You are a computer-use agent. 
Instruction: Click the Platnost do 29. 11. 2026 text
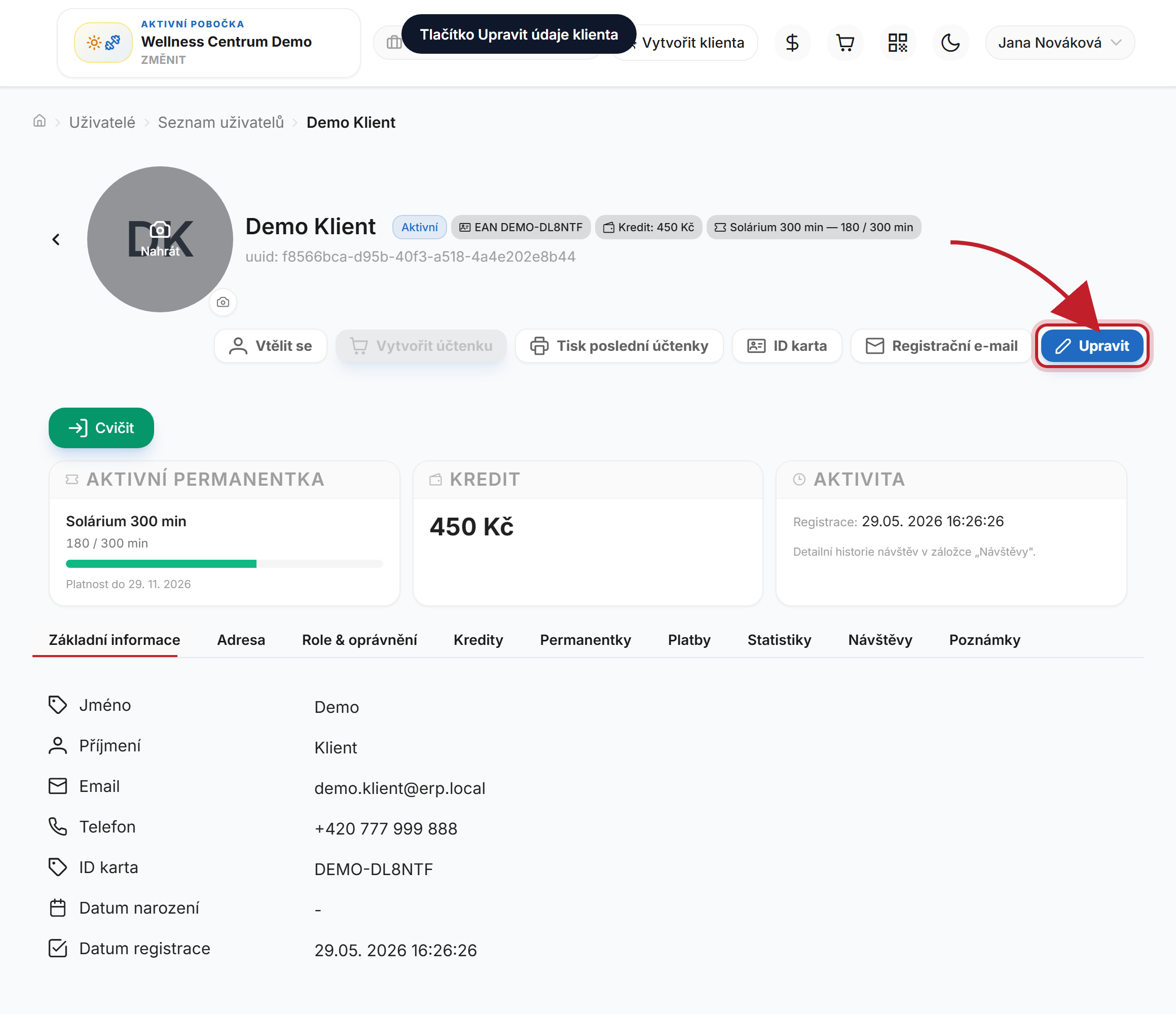pyautogui.click(x=128, y=584)
